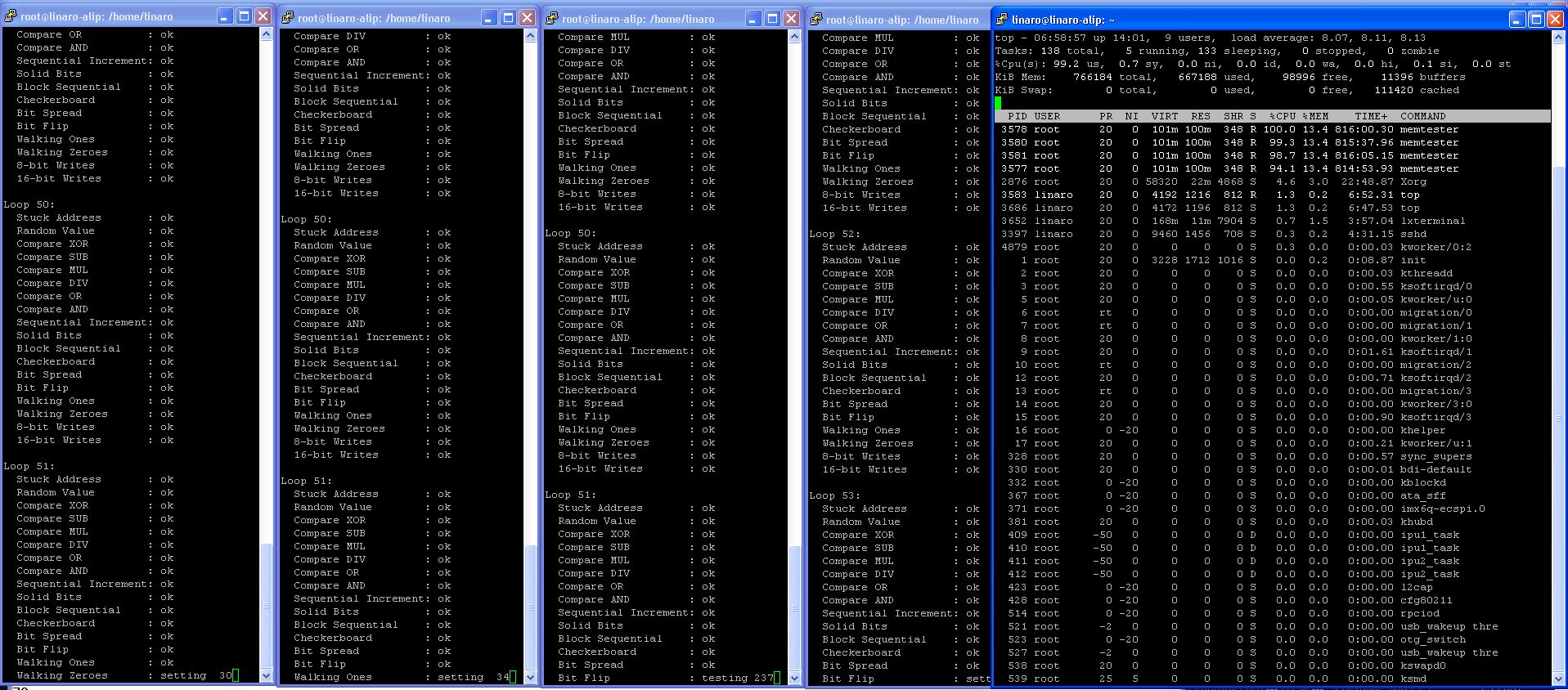Close the window showing 'setting 34'

click(x=527, y=18)
